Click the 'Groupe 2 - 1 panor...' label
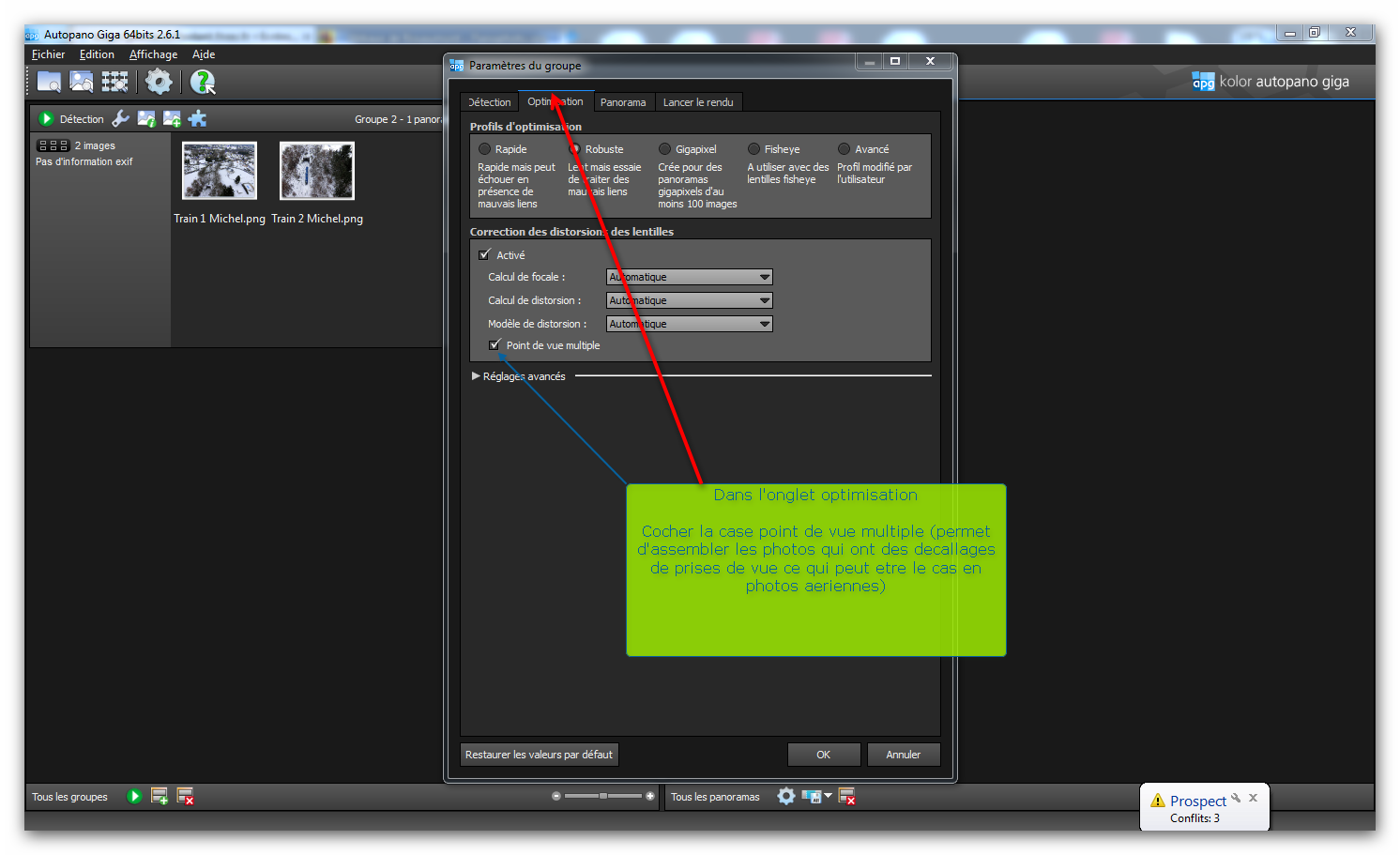This screenshot has width=1400, height=855. click(x=398, y=119)
